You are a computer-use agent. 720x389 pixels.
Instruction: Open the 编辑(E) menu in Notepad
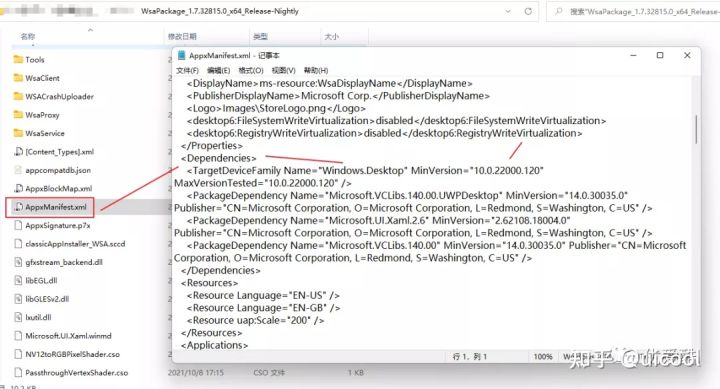[x=219, y=70]
